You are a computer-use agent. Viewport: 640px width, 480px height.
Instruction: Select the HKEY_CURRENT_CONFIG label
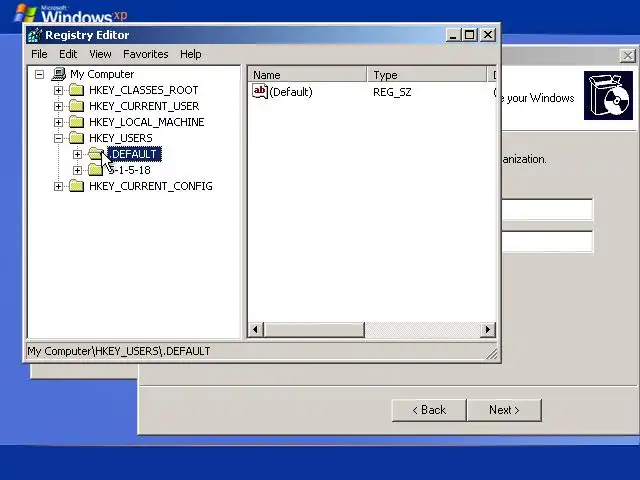[151, 186]
